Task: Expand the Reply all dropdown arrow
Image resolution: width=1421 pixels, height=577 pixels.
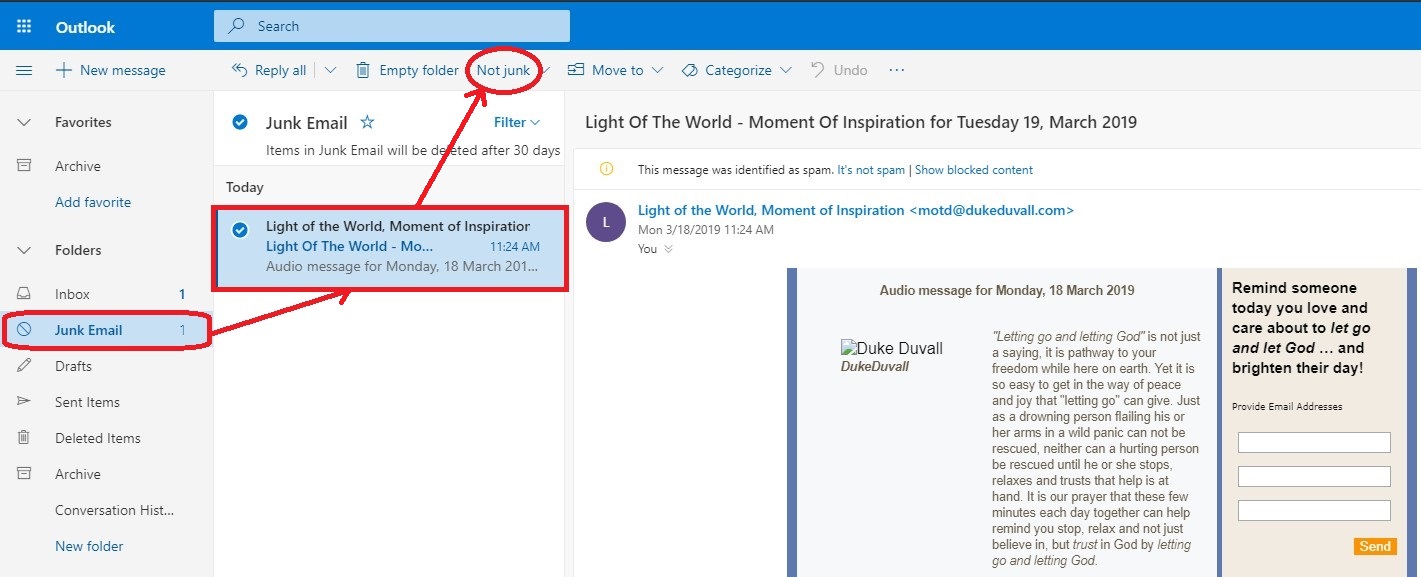Action: 331,71
